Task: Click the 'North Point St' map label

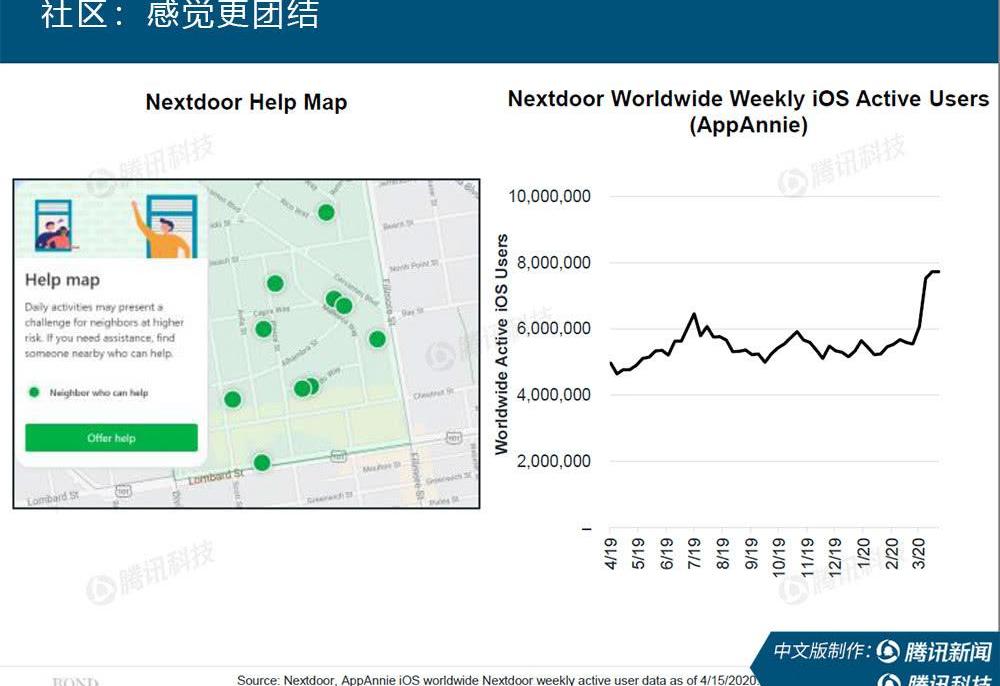Action: (x=414, y=265)
